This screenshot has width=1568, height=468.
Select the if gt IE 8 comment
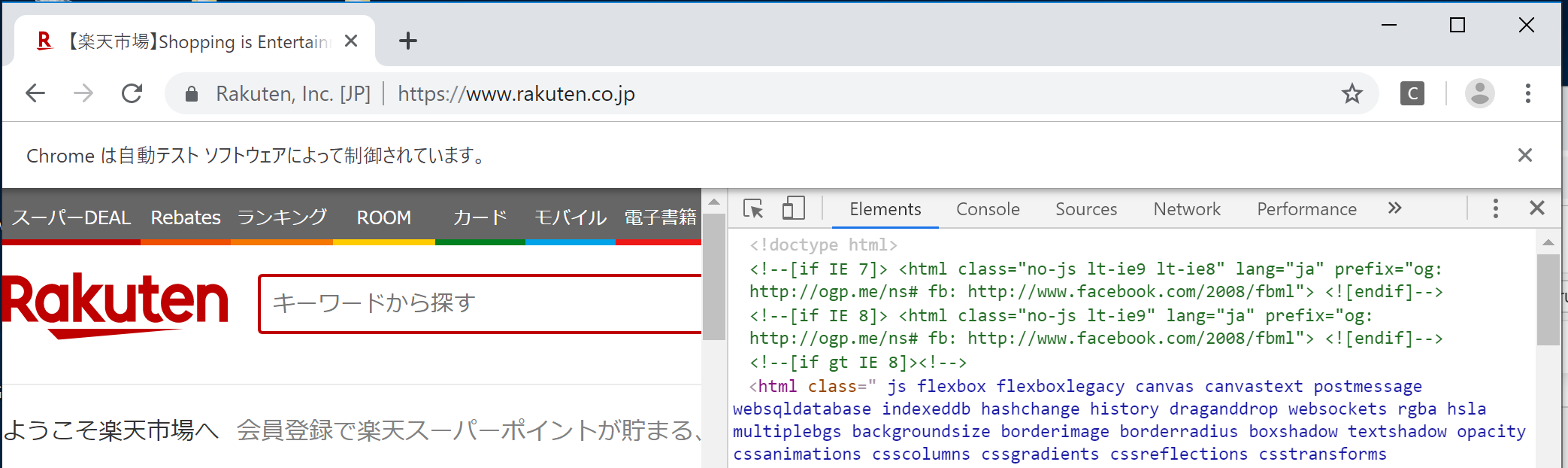858,362
